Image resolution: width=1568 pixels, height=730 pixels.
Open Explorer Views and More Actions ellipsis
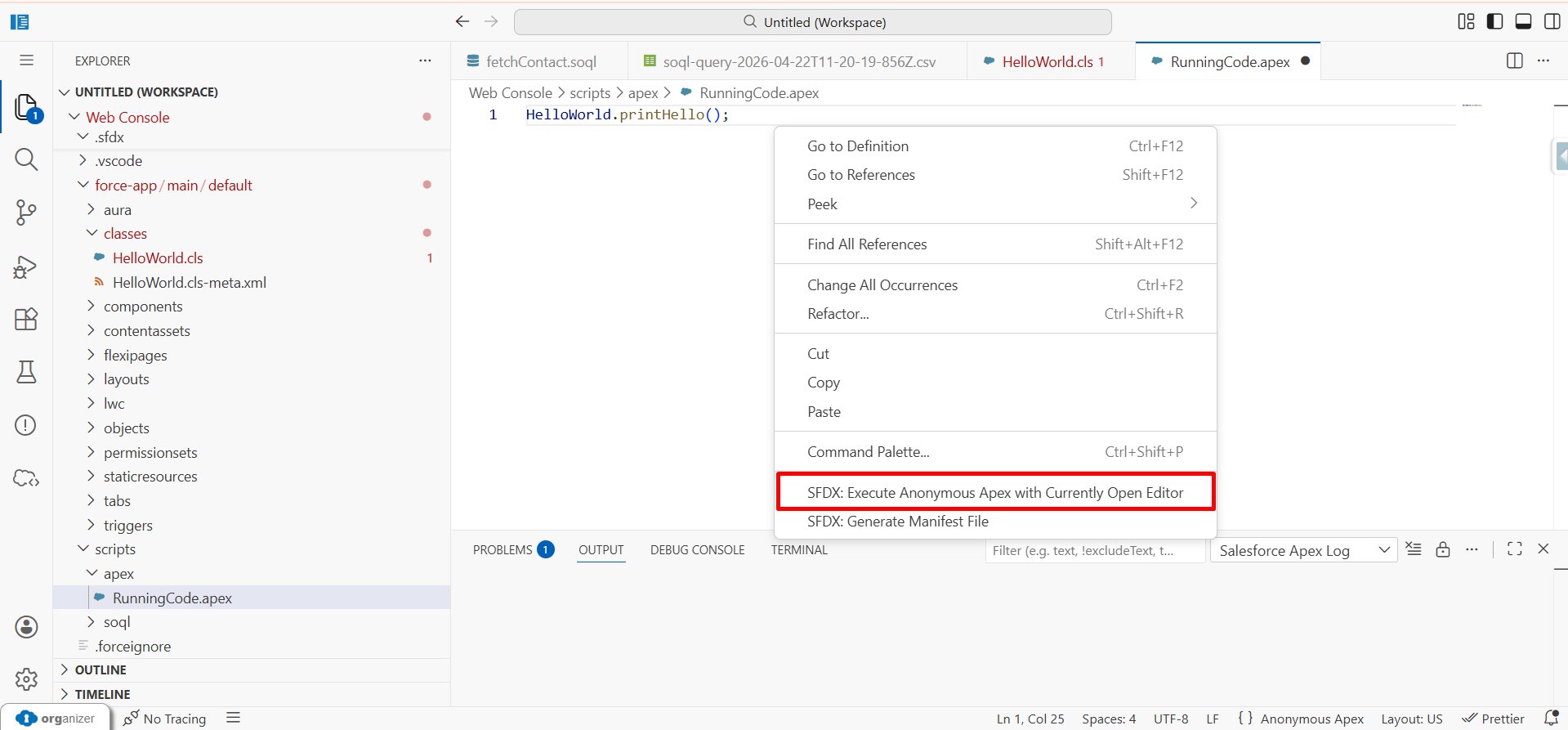pyautogui.click(x=425, y=60)
